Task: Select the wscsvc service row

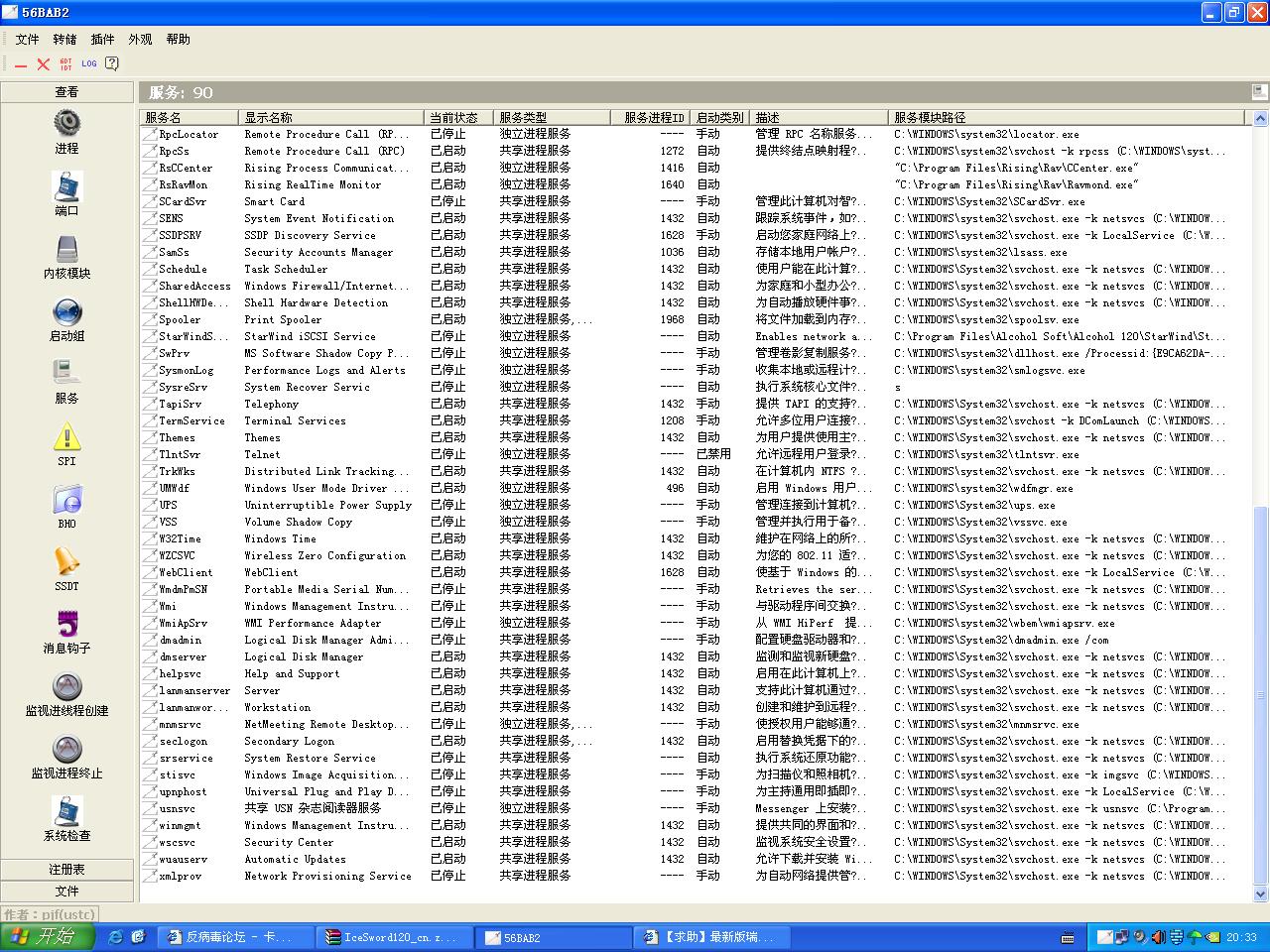Action: [692, 842]
